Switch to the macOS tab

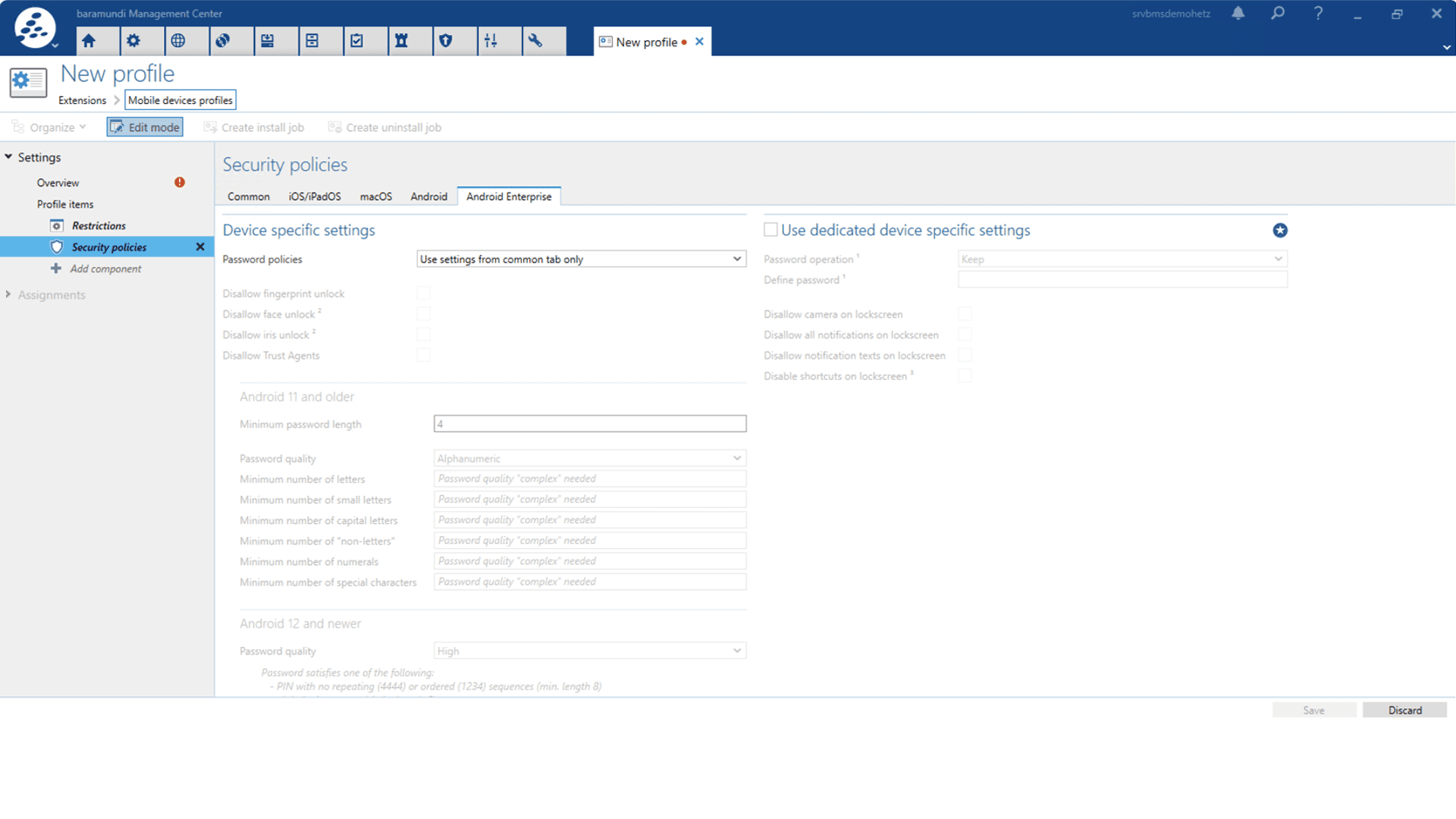(376, 196)
